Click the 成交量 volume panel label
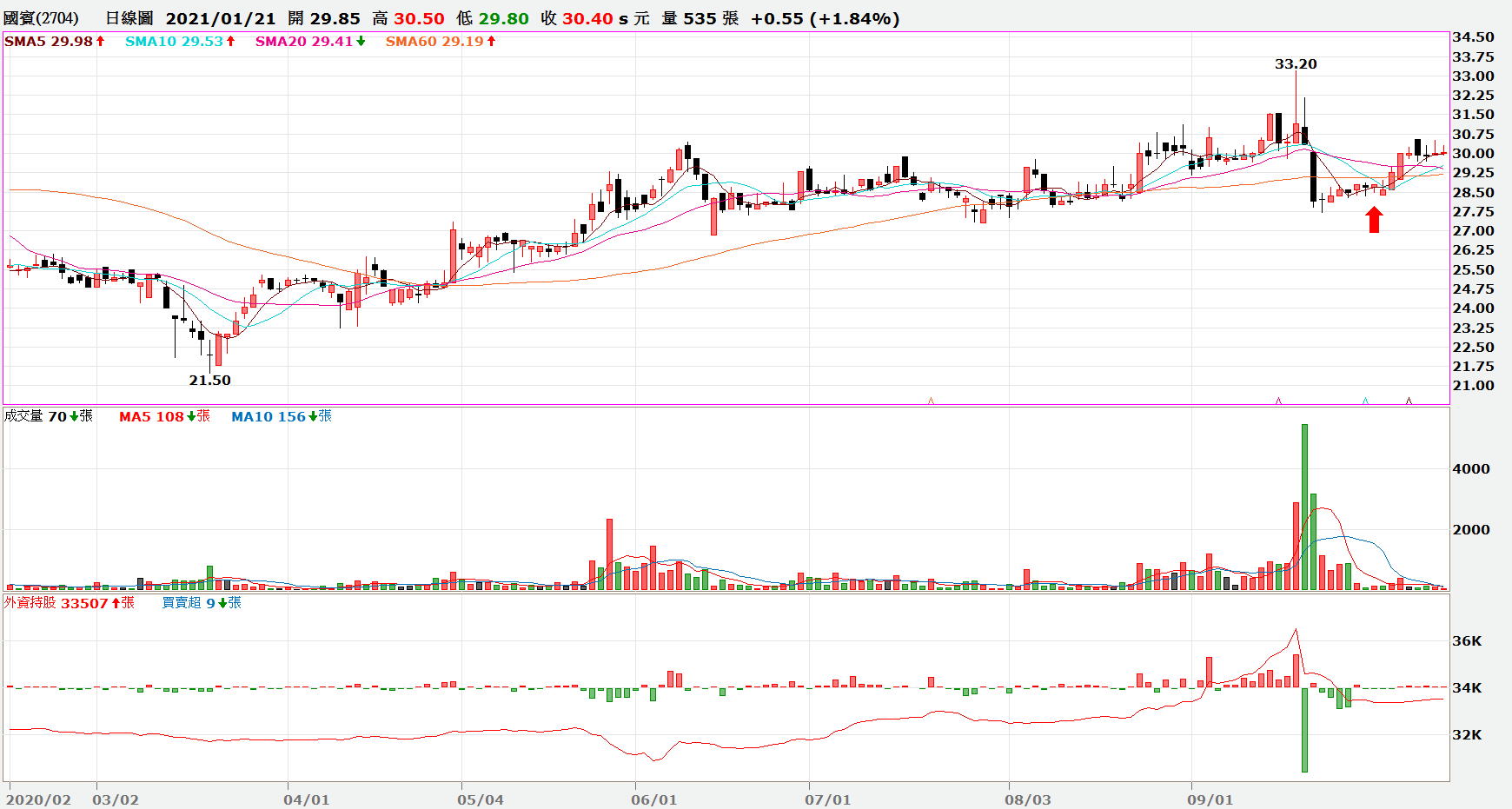The image size is (1512, 809). [23, 417]
